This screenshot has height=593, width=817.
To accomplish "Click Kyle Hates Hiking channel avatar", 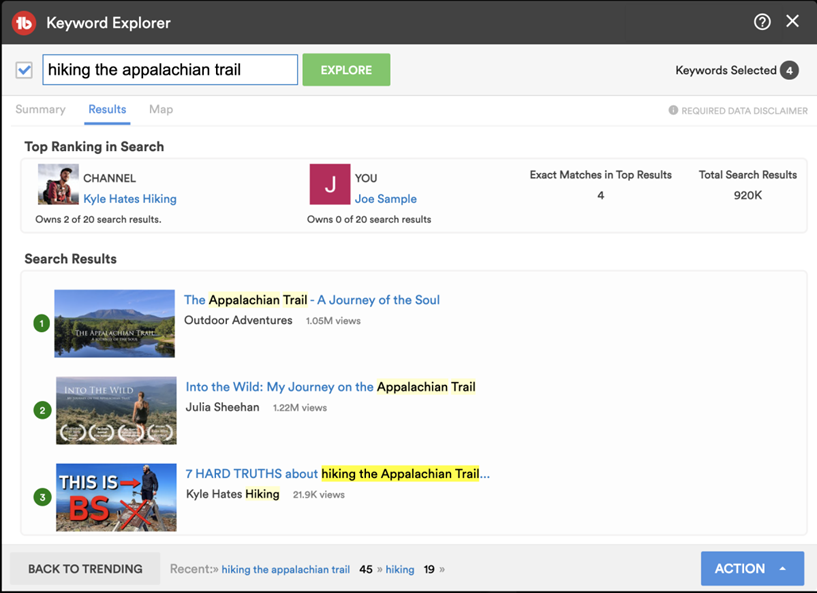I will pos(57,186).
